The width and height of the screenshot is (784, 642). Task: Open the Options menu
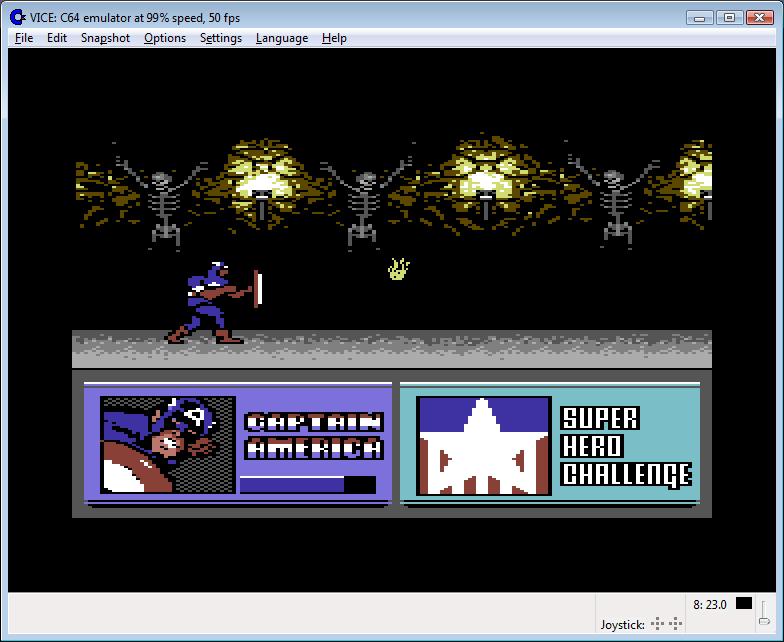pyautogui.click(x=164, y=38)
